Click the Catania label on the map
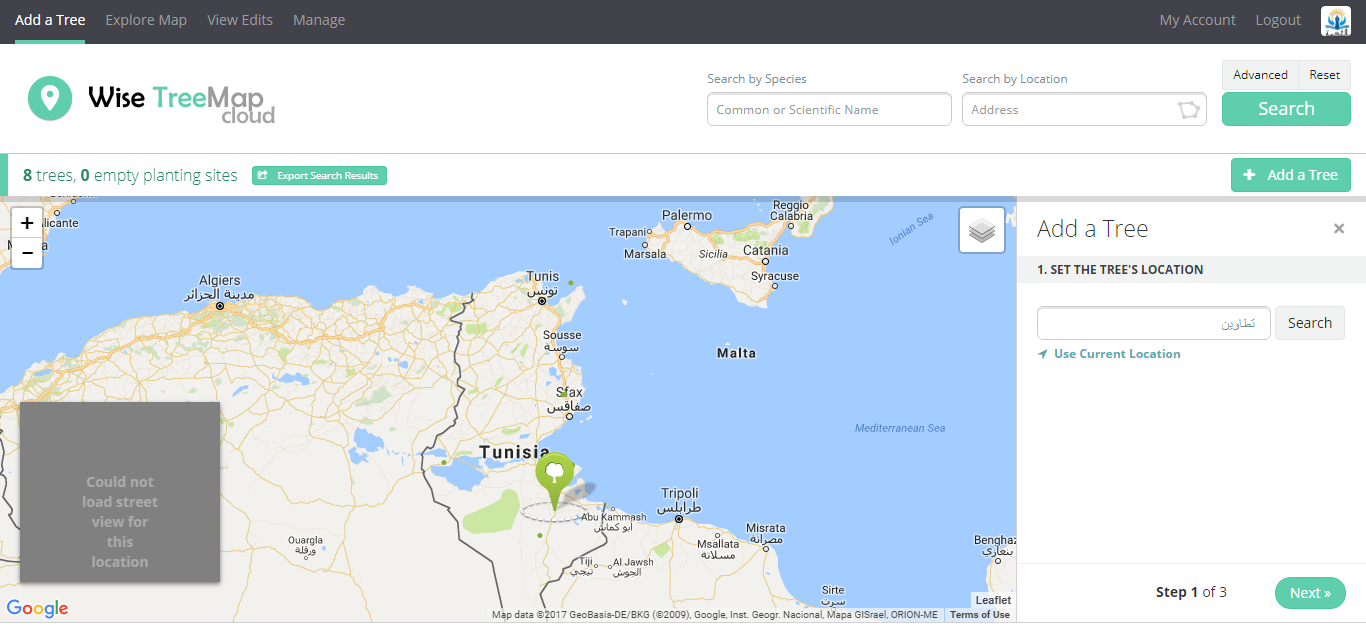 [766, 250]
